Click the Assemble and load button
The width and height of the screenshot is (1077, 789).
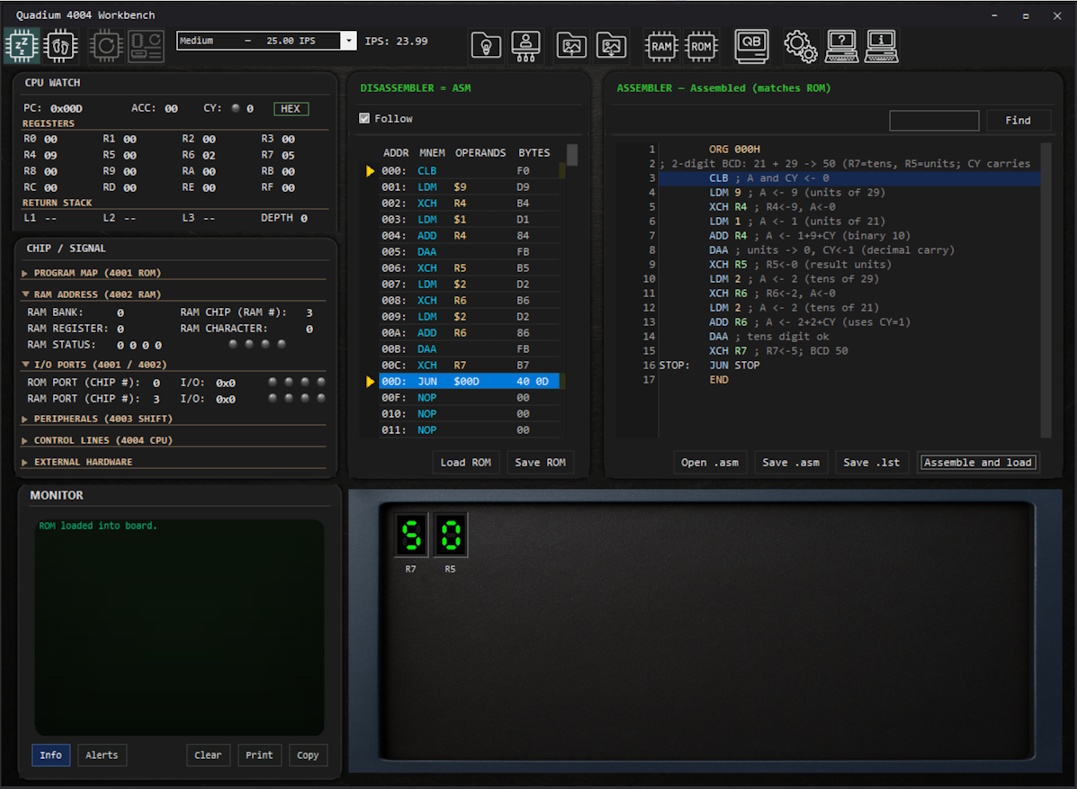977,462
